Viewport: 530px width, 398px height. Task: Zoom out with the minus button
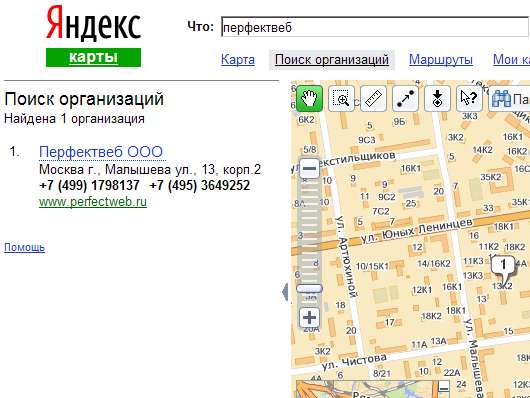coord(309,168)
